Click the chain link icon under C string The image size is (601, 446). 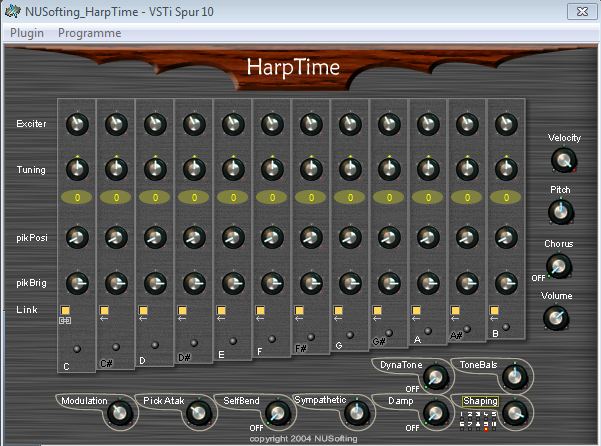pyautogui.click(x=65, y=320)
